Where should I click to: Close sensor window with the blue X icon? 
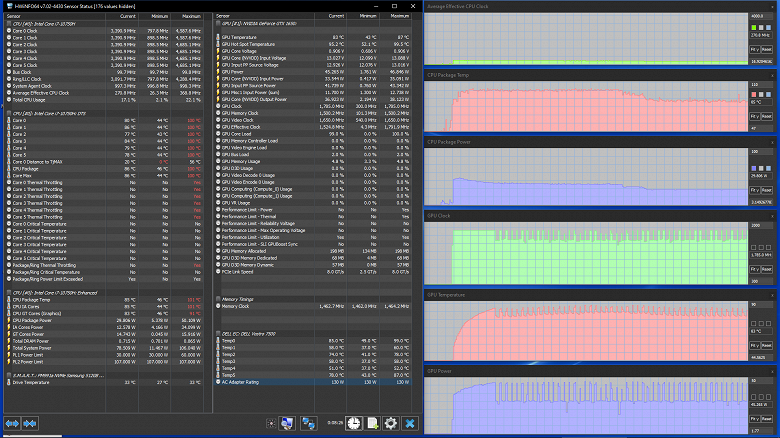(409, 424)
